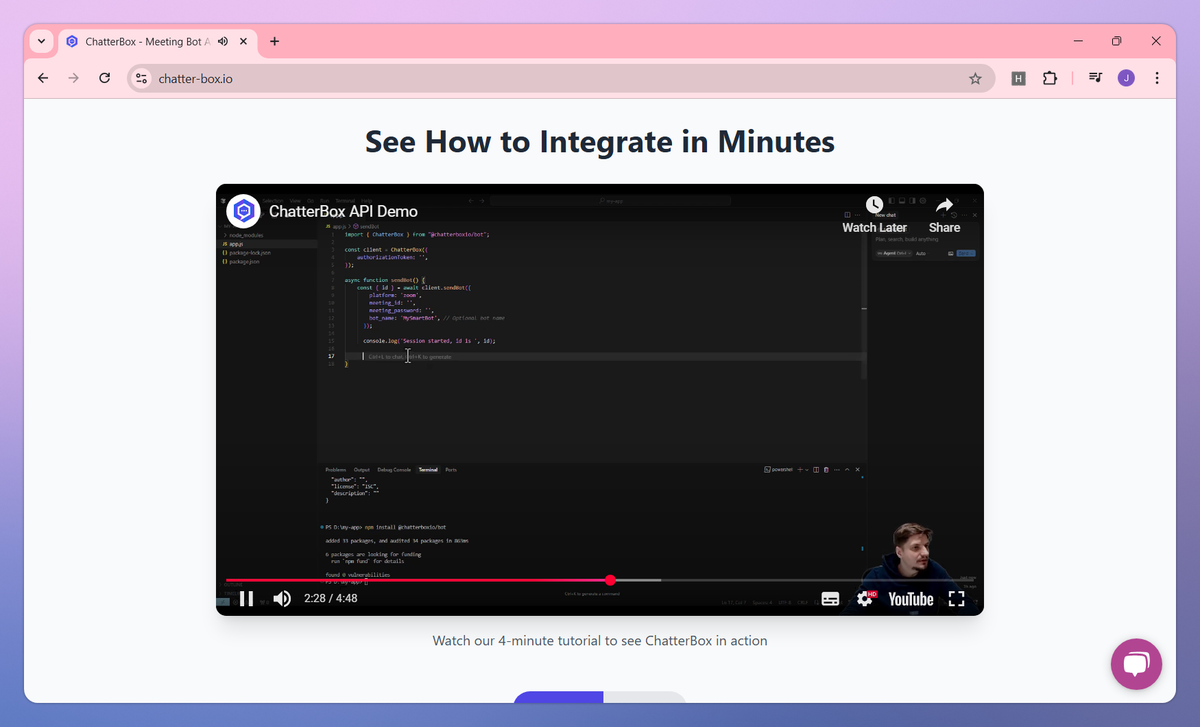The width and height of the screenshot is (1200, 727).
Task: Open the Extensions puzzle-piece menu
Action: click(x=1049, y=78)
